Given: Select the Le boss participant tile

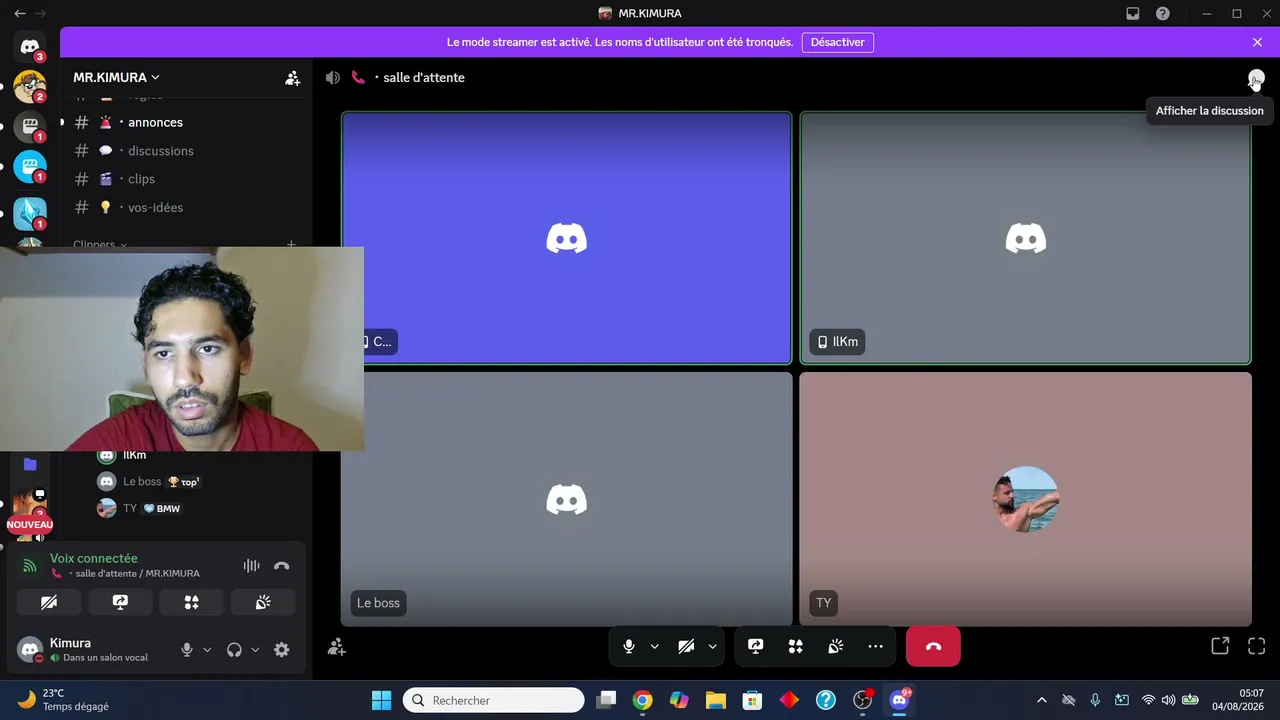Looking at the screenshot, I should pos(567,499).
